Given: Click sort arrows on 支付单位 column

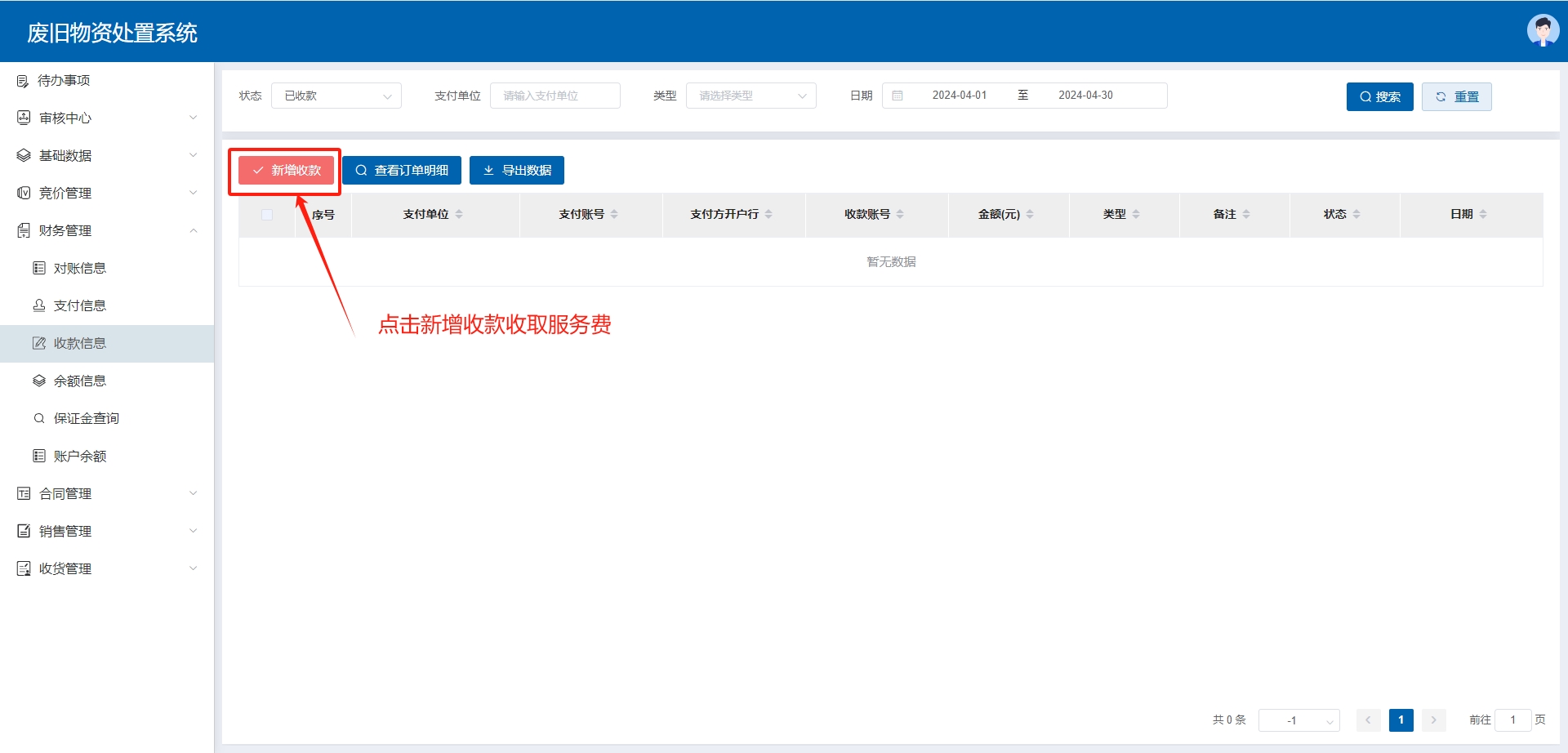Looking at the screenshot, I should 459,214.
